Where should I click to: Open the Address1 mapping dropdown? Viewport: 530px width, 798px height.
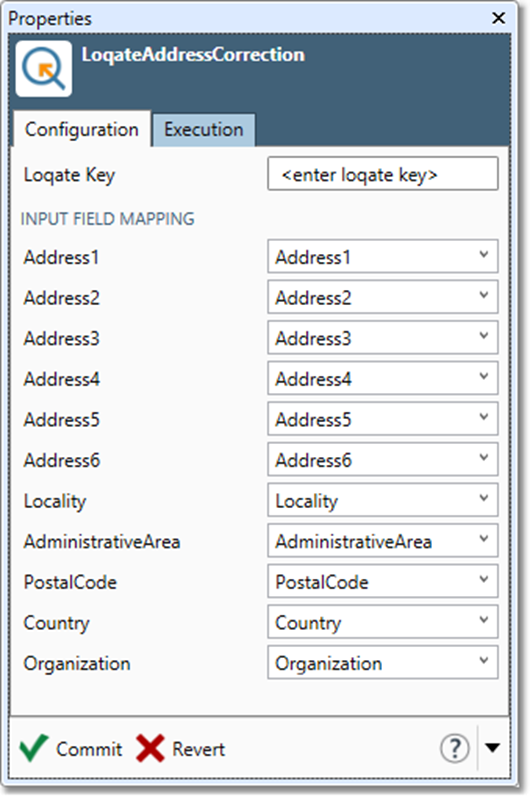coord(383,256)
